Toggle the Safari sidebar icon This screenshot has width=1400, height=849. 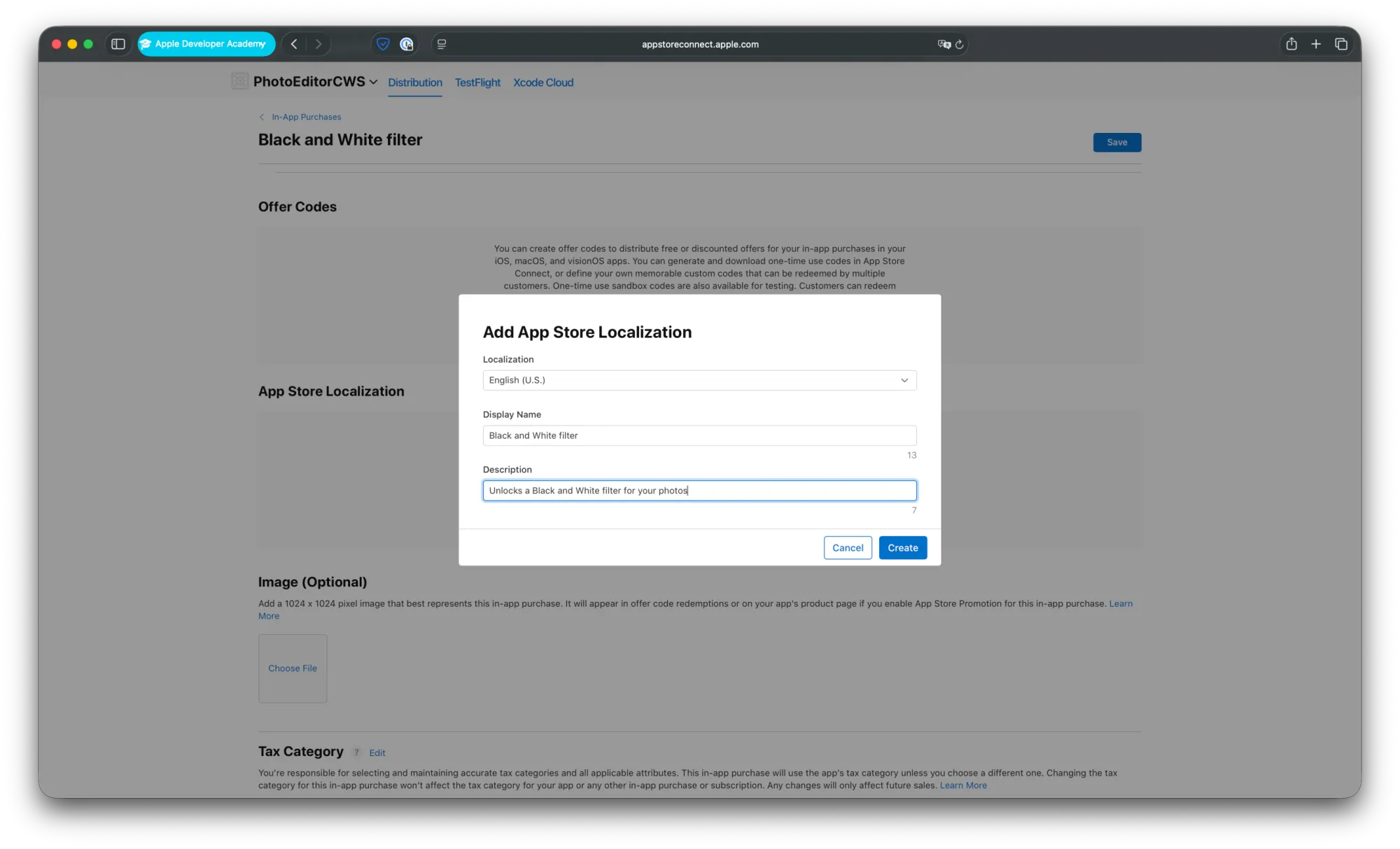tap(118, 44)
